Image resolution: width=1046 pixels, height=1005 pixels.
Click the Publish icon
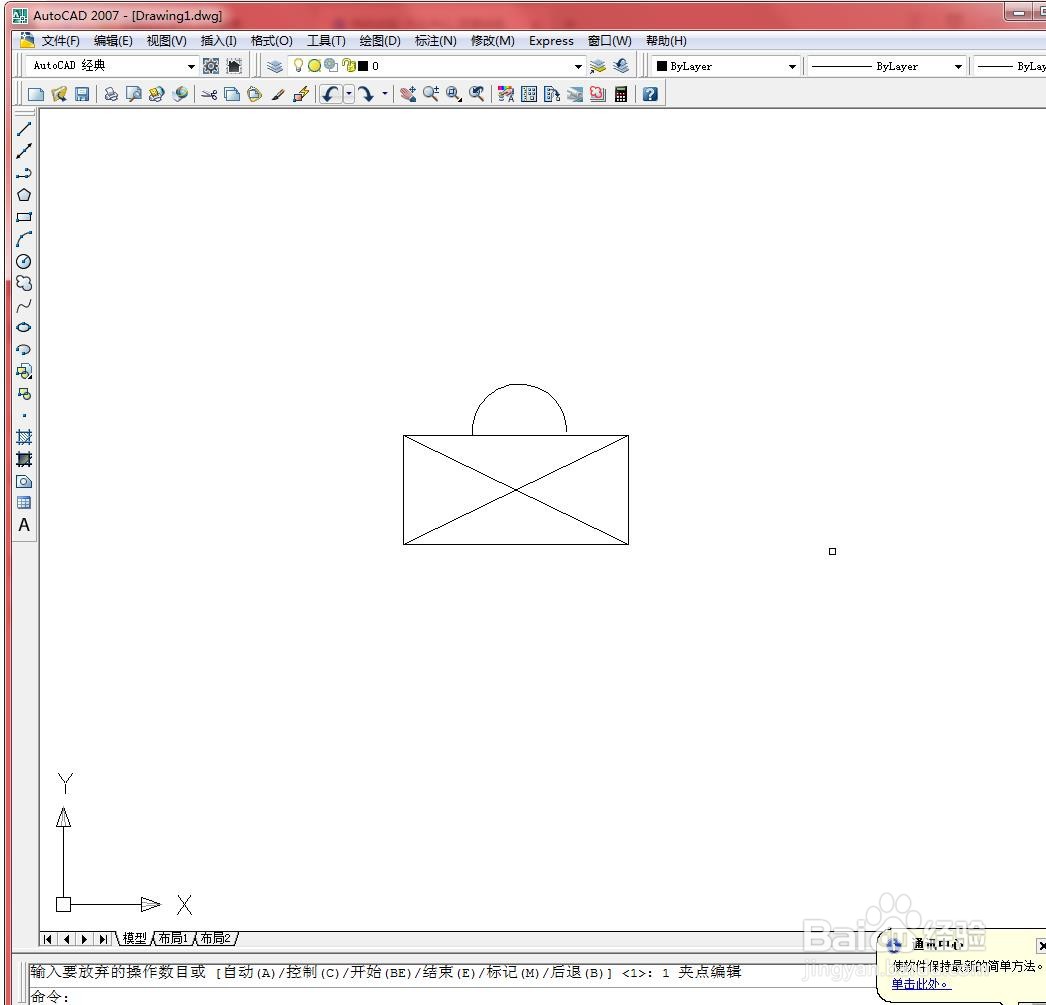click(156, 95)
